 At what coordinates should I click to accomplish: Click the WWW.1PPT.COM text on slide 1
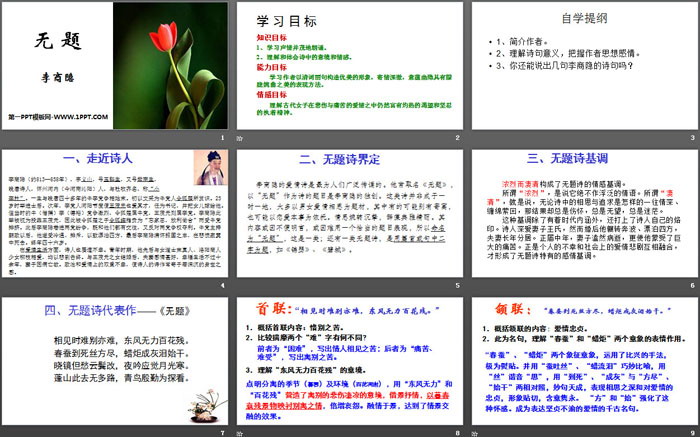point(81,117)
